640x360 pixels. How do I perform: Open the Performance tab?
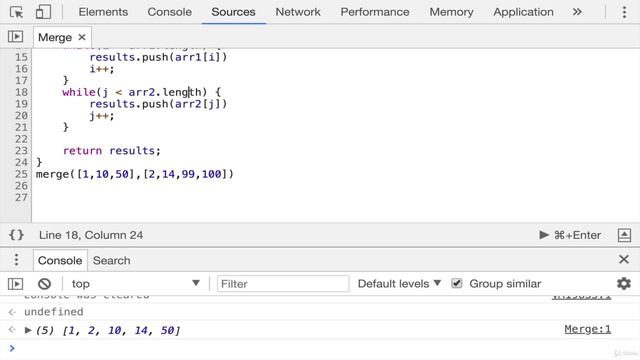tap(375, 12)
